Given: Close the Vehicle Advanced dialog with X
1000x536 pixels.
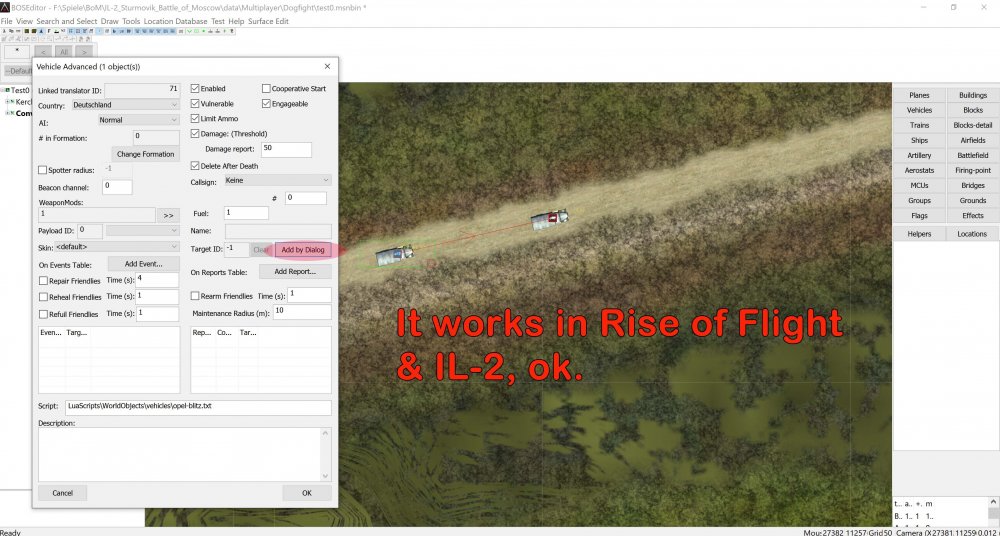Looking at the screenshot, I should pos(327,66).
